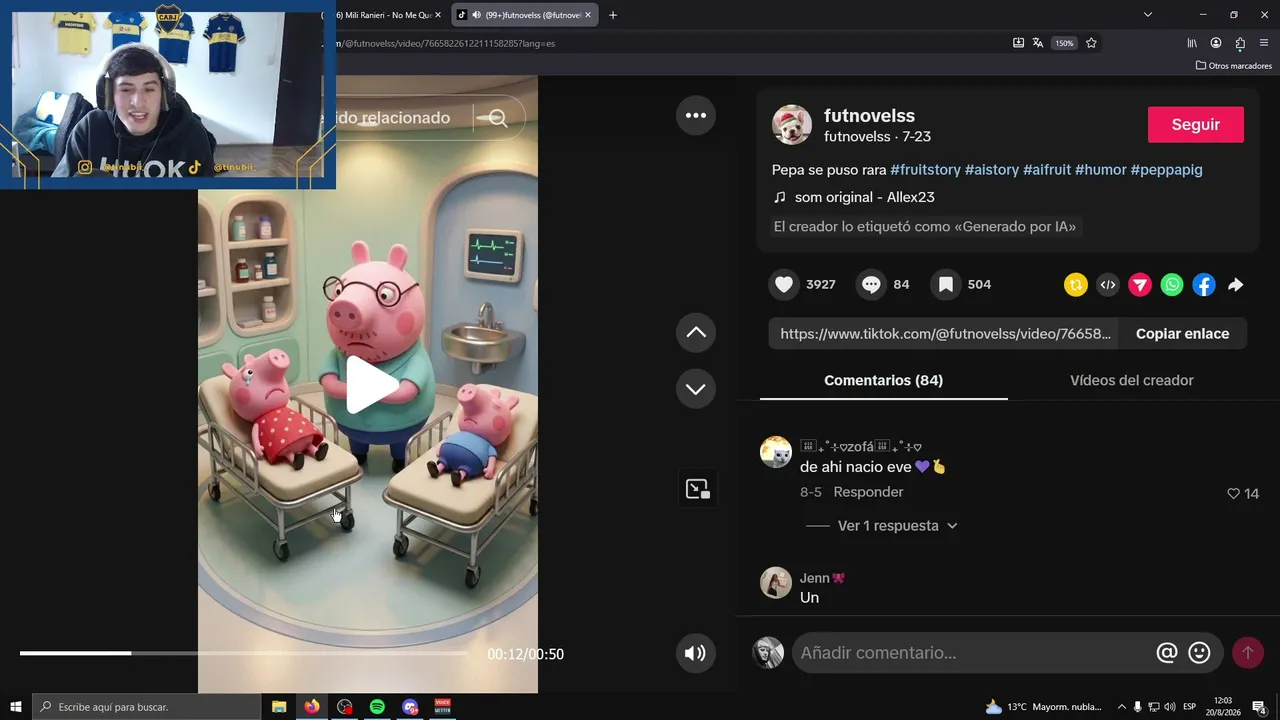Share the video on Facebook
The image size is (1280, 720).
1204,285
